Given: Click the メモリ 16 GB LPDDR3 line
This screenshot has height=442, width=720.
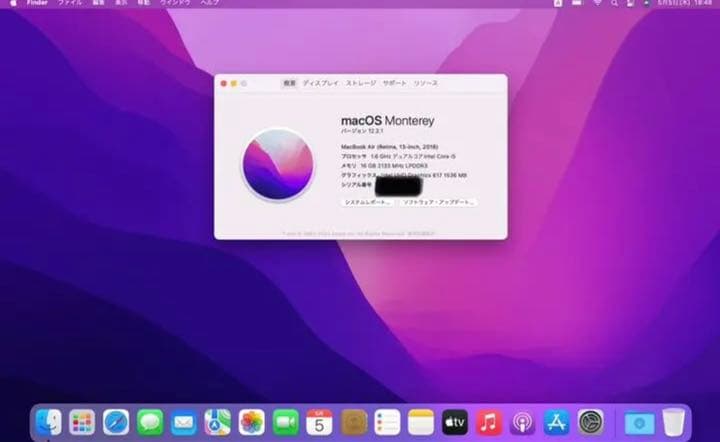Looking at the screenshot, I should (384, 166).
